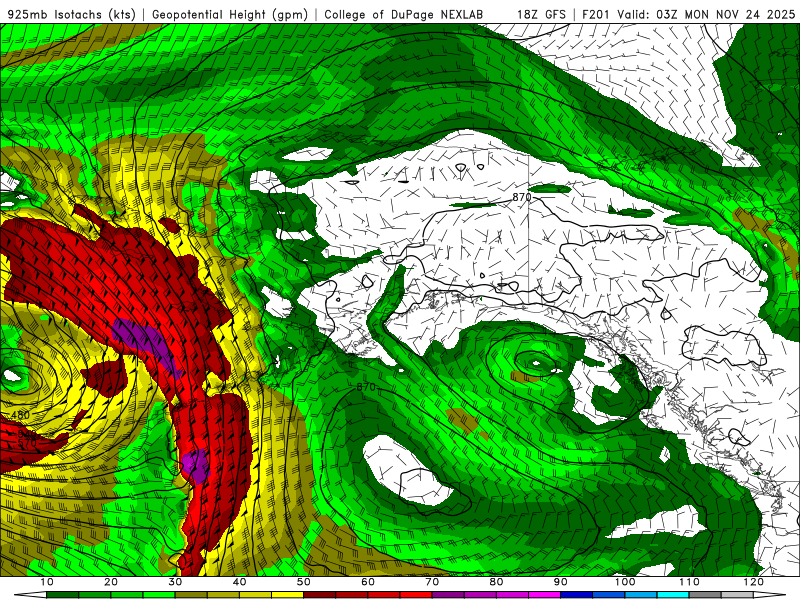Viewport: 800px width, 600px height.
Task: Click the '120' value on the color scale
Action: (754, 582)
